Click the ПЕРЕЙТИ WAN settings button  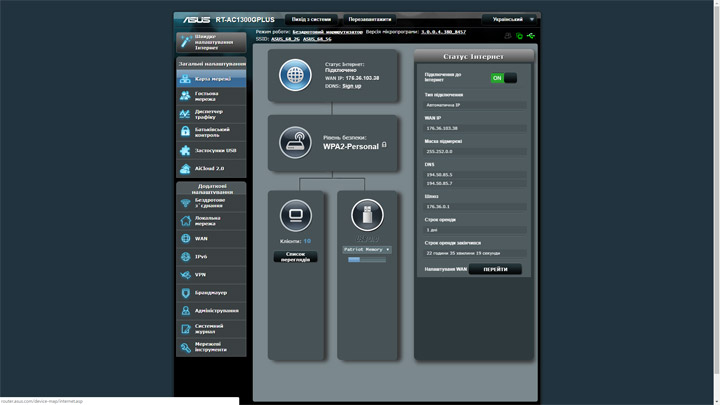495,270
